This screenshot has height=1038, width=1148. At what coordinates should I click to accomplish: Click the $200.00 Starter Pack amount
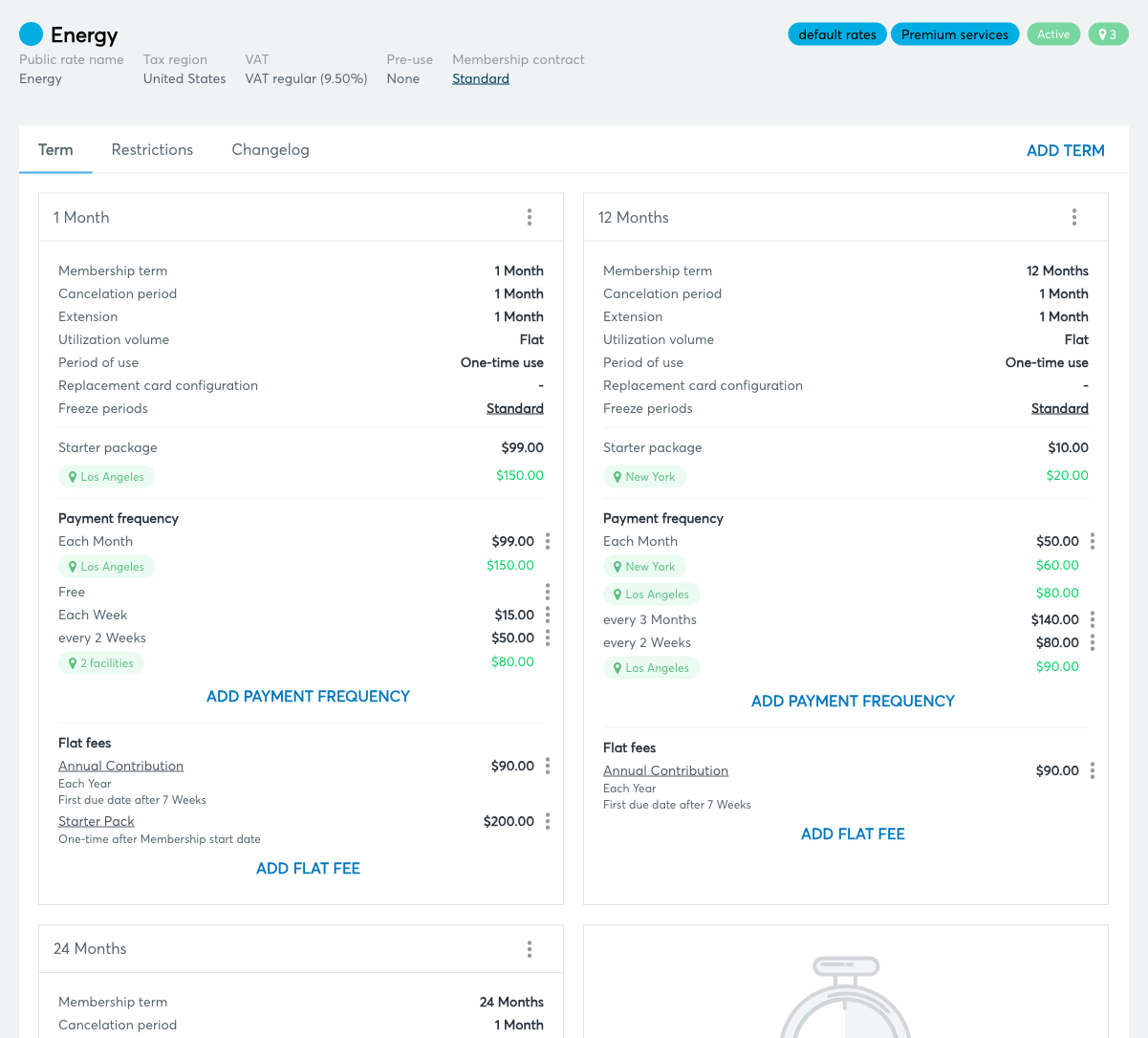tap(509, 821)
